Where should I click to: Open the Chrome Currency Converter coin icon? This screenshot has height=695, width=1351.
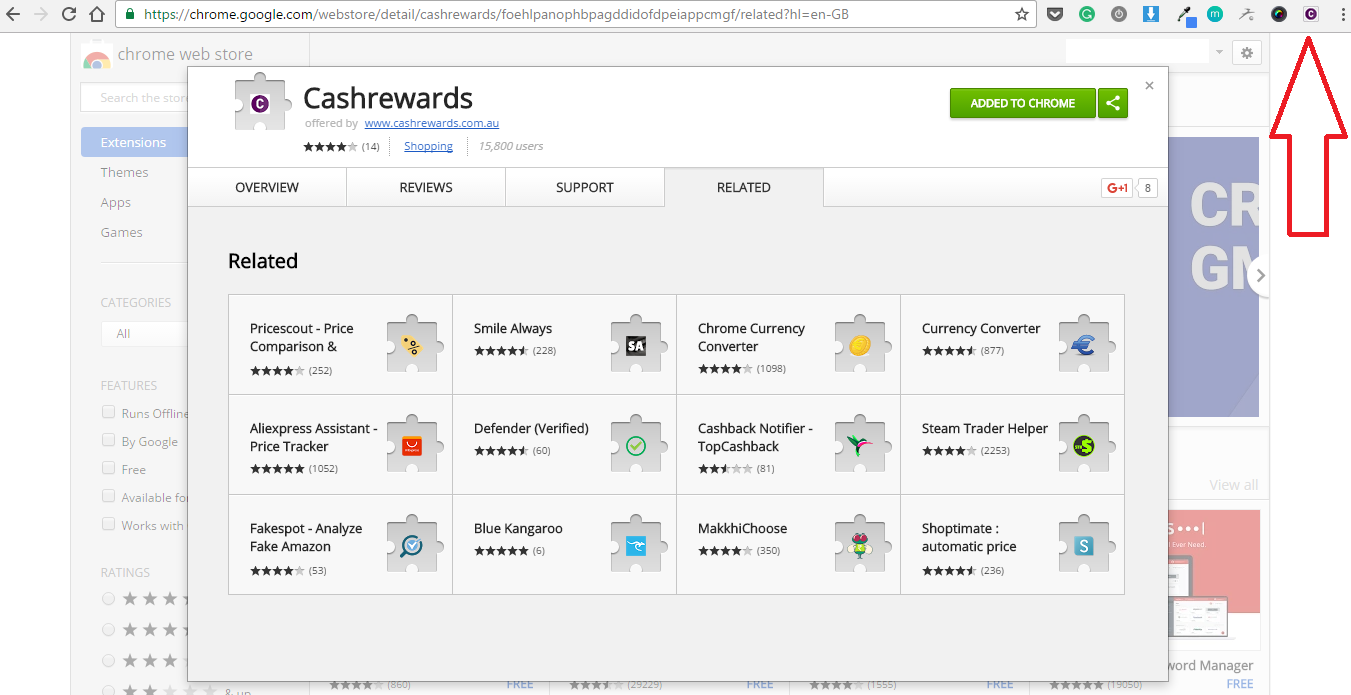click(859, 346)
